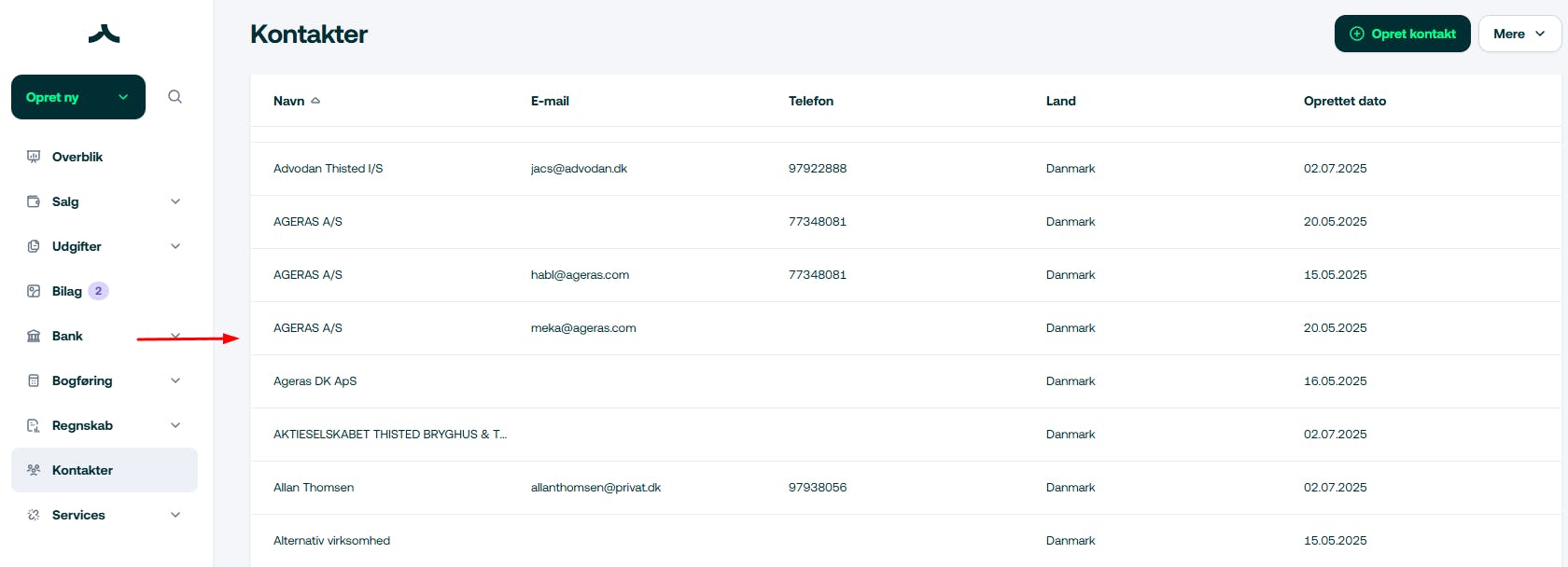Click the Bank building icon
1568x567 pixels.
(34, 336)
